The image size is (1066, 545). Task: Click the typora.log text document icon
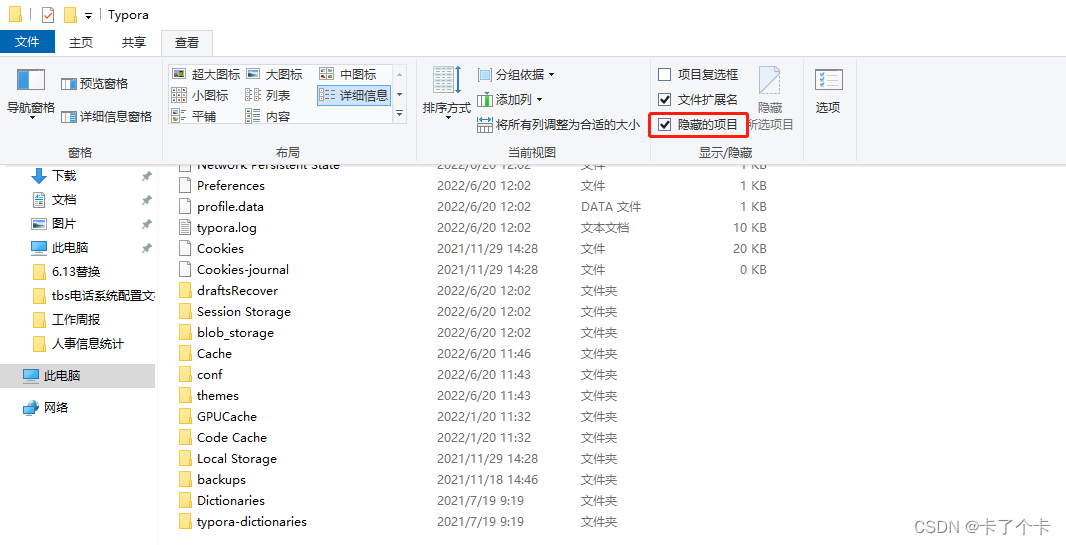(185, 228)
